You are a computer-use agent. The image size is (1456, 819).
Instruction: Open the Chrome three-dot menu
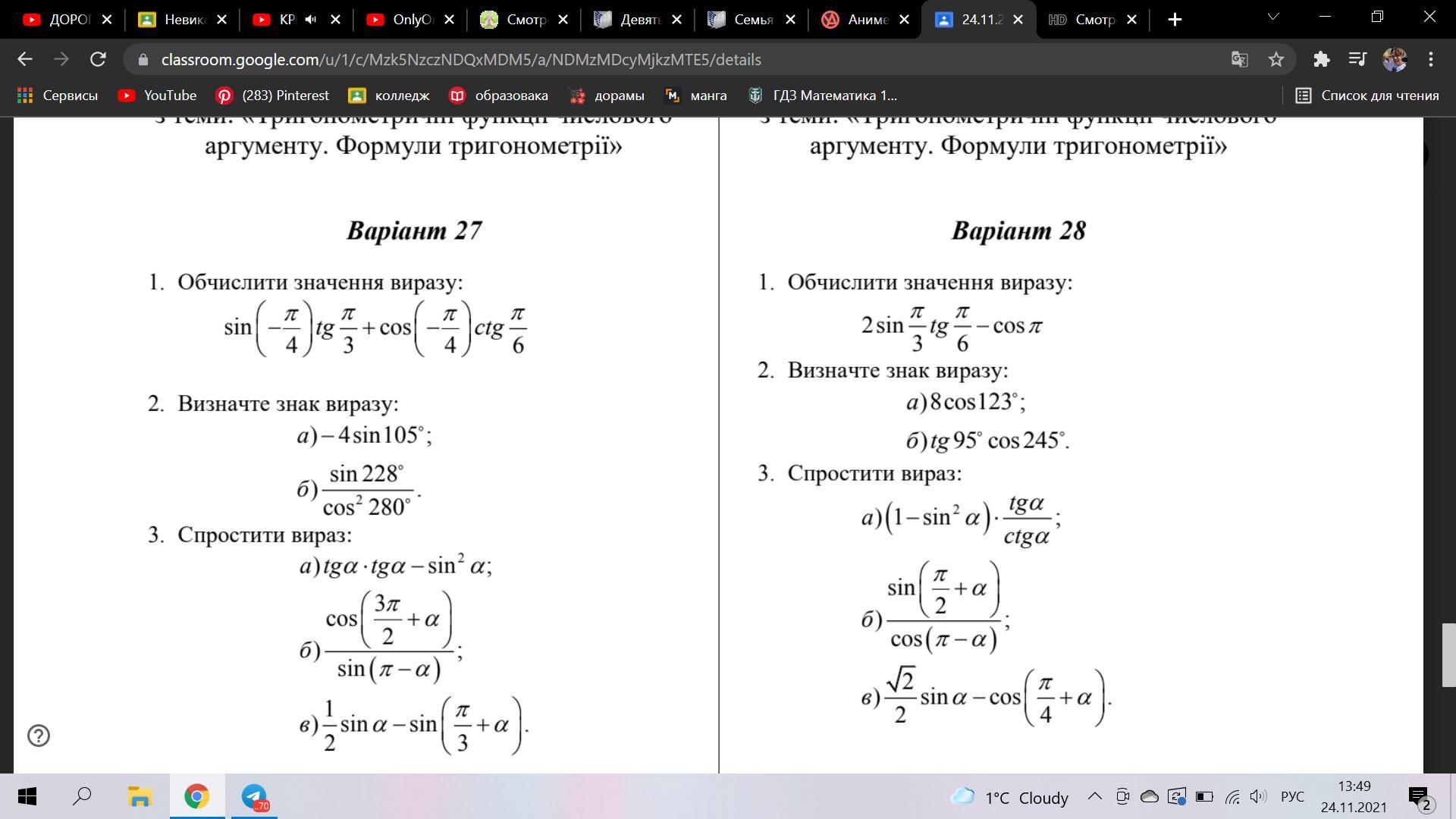tap(1431, 59)
